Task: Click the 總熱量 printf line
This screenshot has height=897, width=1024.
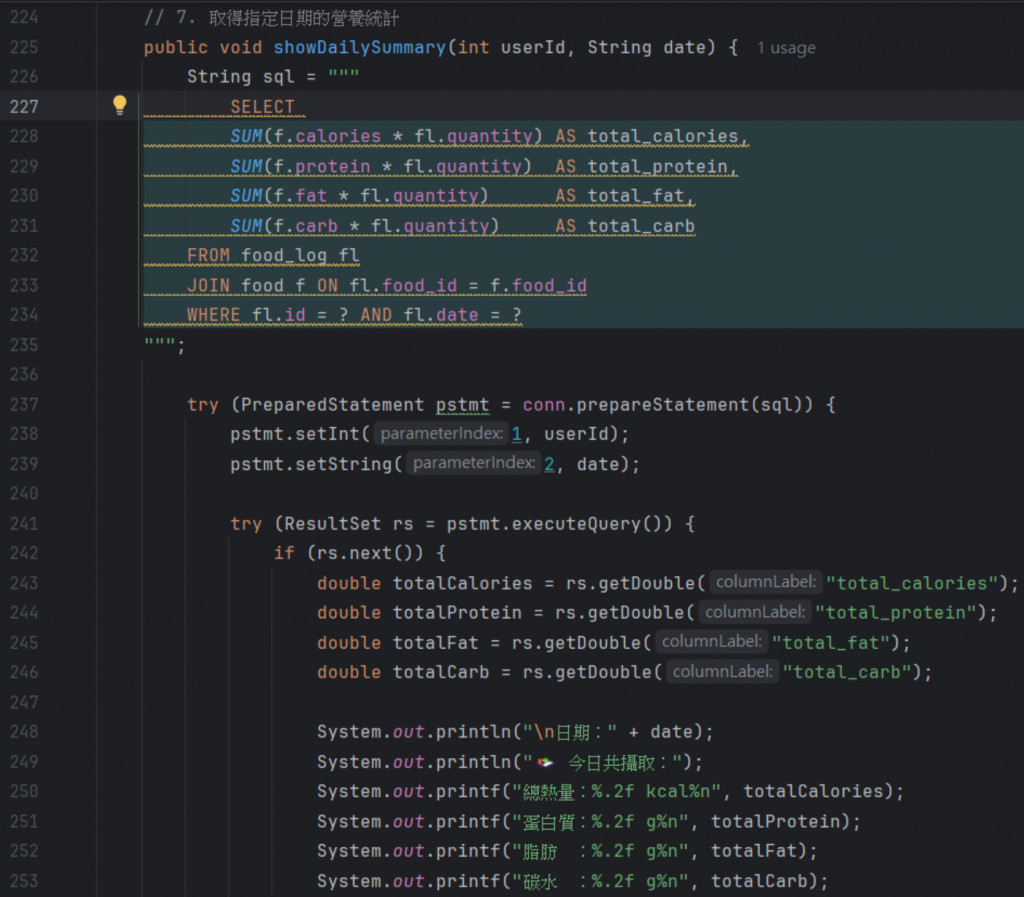Action: tap(611, 791)
